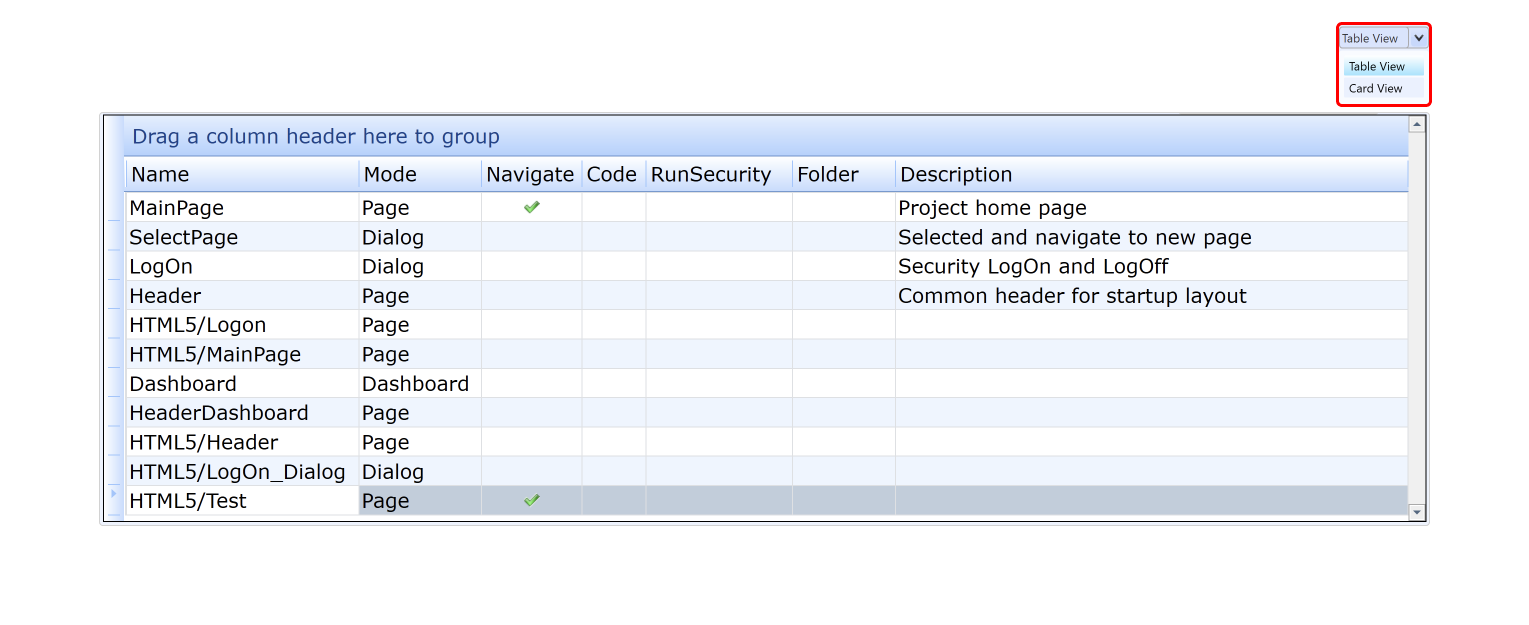Toggle Navigate checkmark for HTML5/Test row
The width and height of the screenshot is (1529, 625).
tap(532, 500)
